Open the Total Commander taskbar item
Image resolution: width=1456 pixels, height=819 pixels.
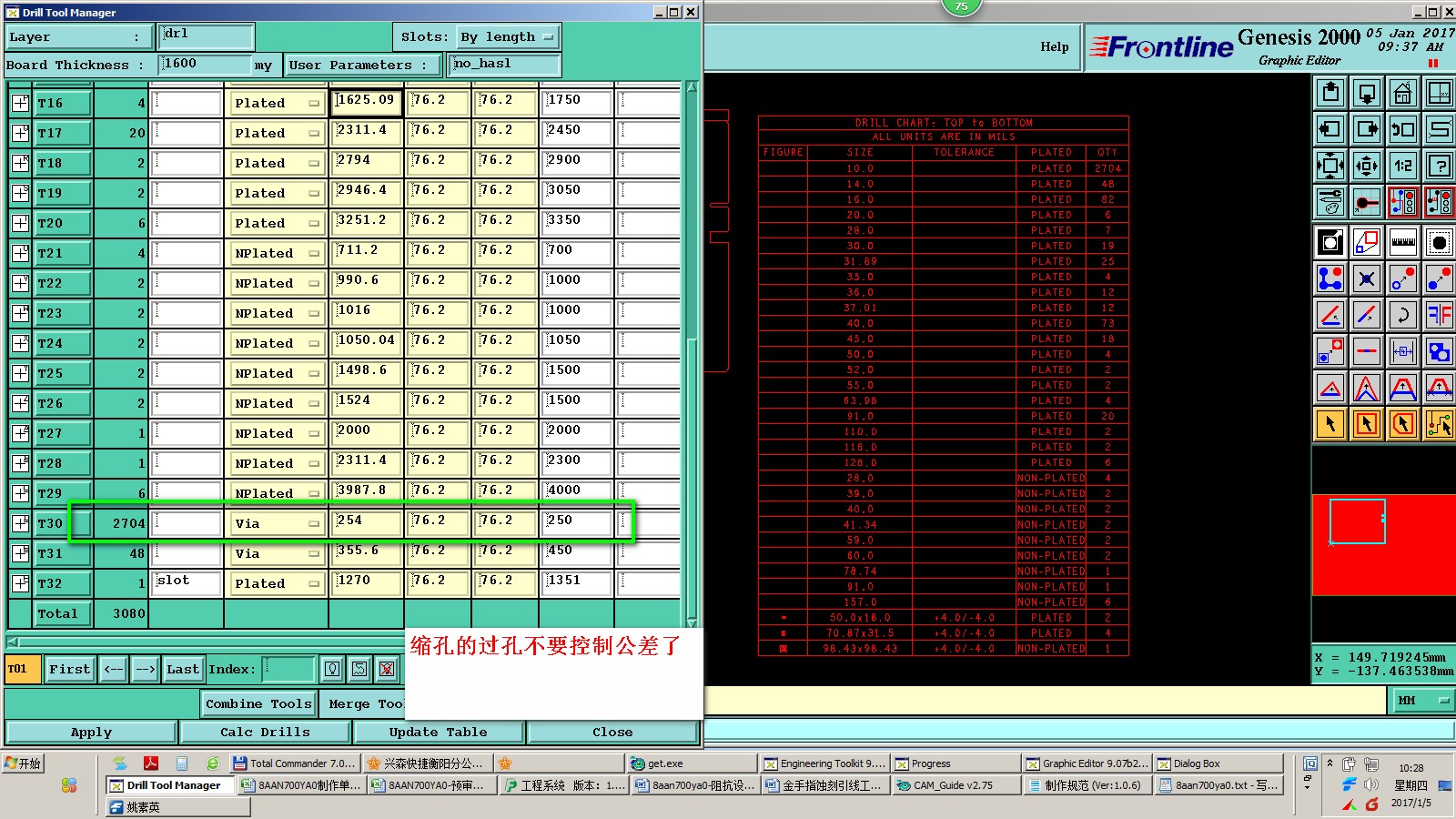(x=295, y=763)
